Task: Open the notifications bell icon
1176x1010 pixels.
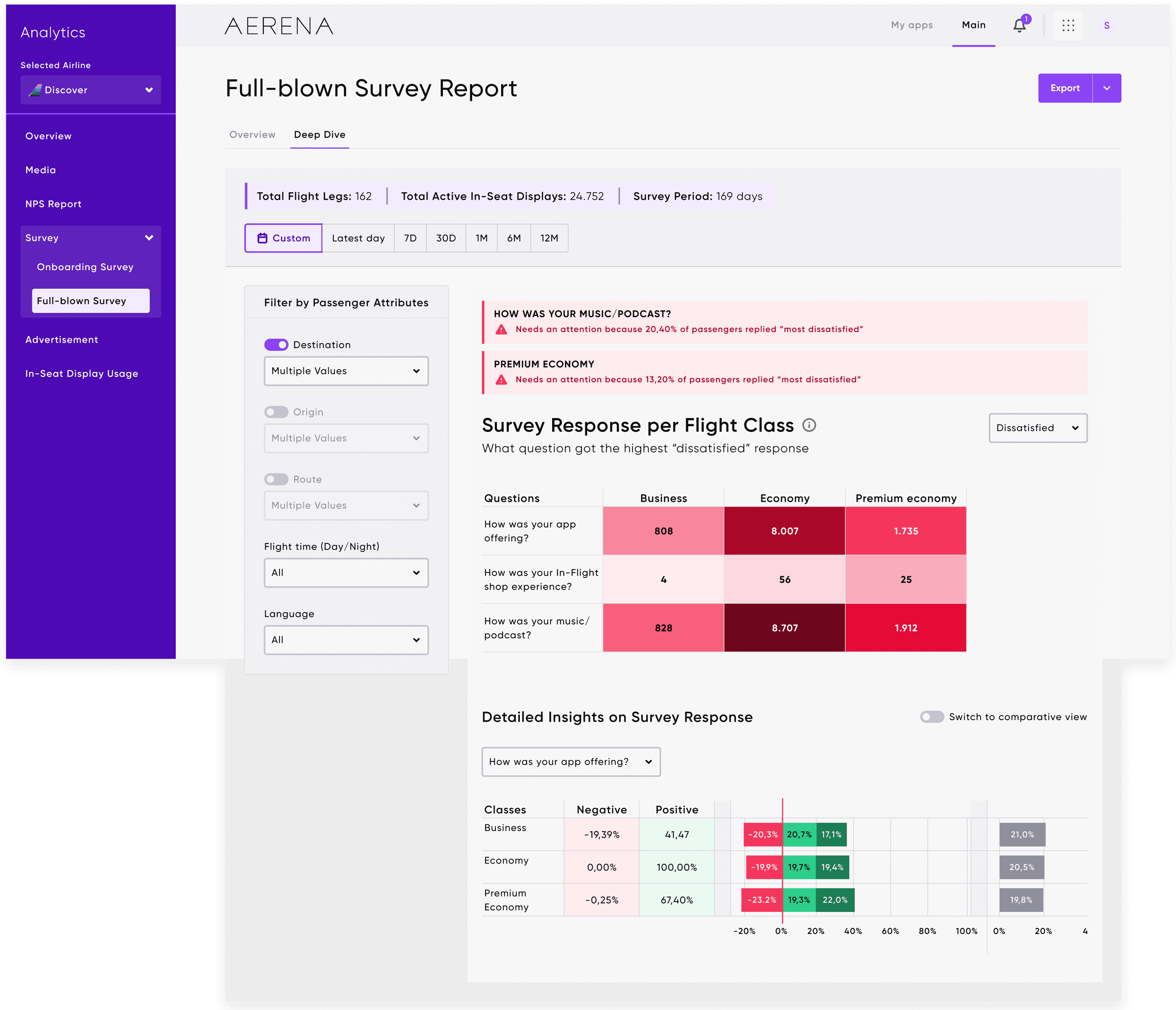Action: (1020, 26)
